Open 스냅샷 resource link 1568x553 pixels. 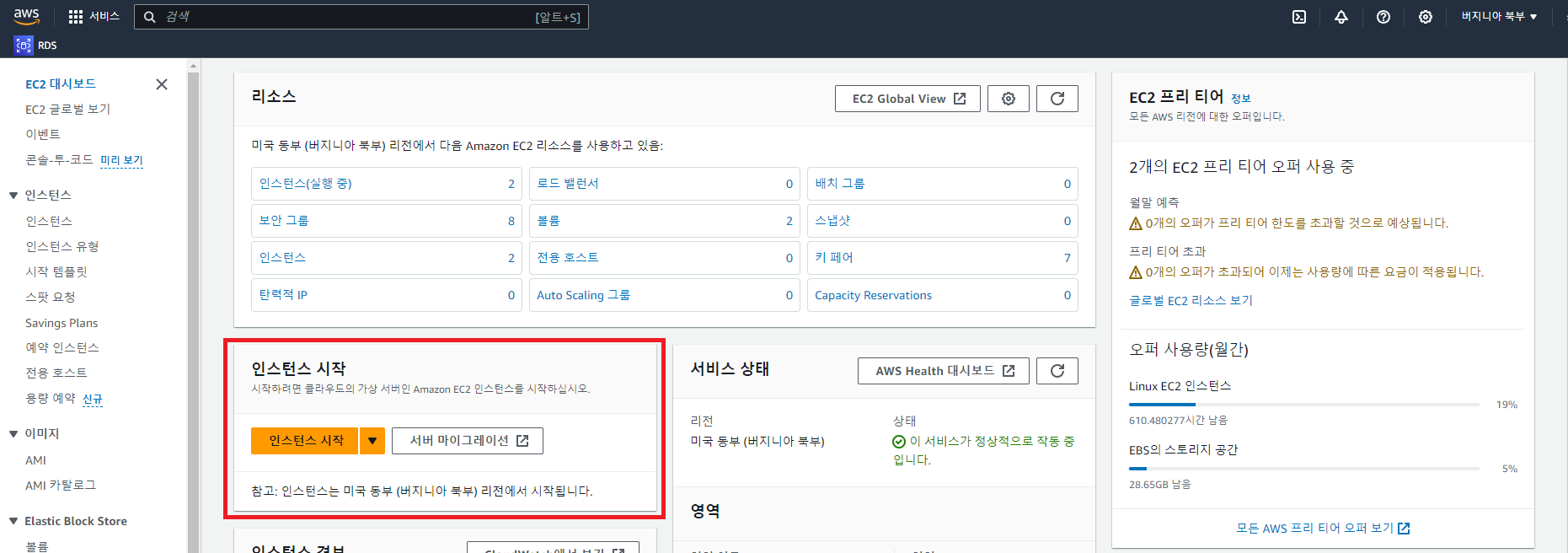pyautogui.click(x=833, y=221)
